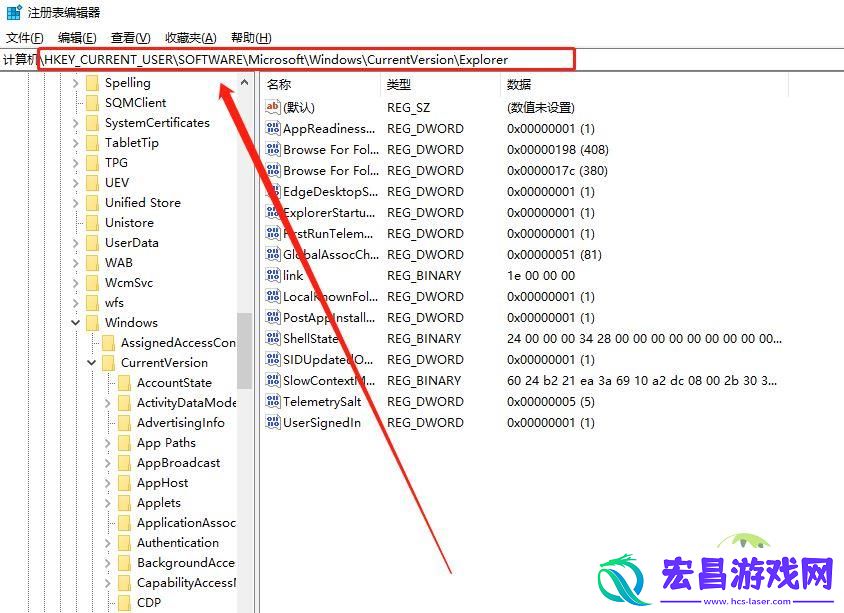
Task: Select the CDP key
Action: 149,603
